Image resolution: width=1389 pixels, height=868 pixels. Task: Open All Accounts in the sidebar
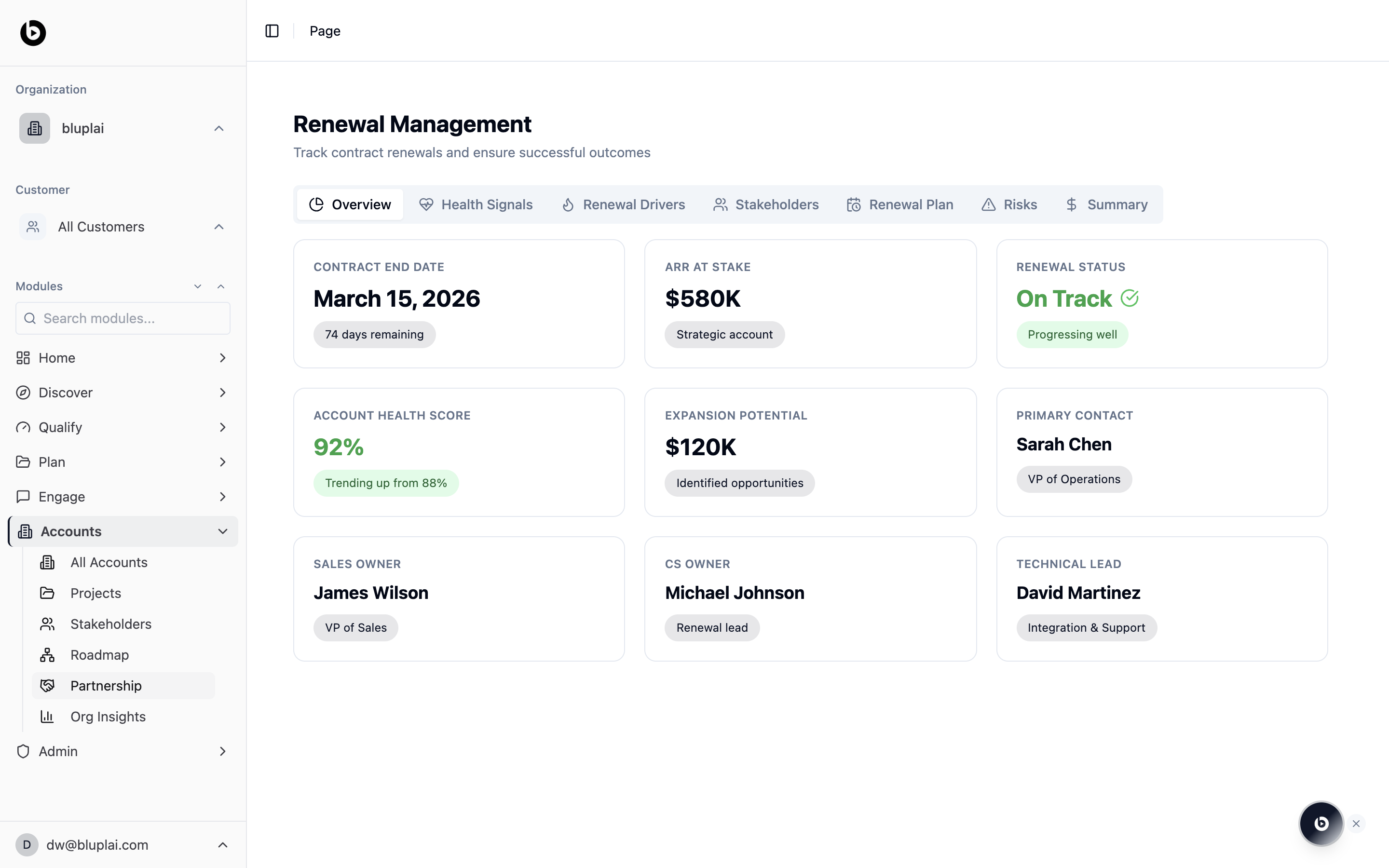click(109, 562)
